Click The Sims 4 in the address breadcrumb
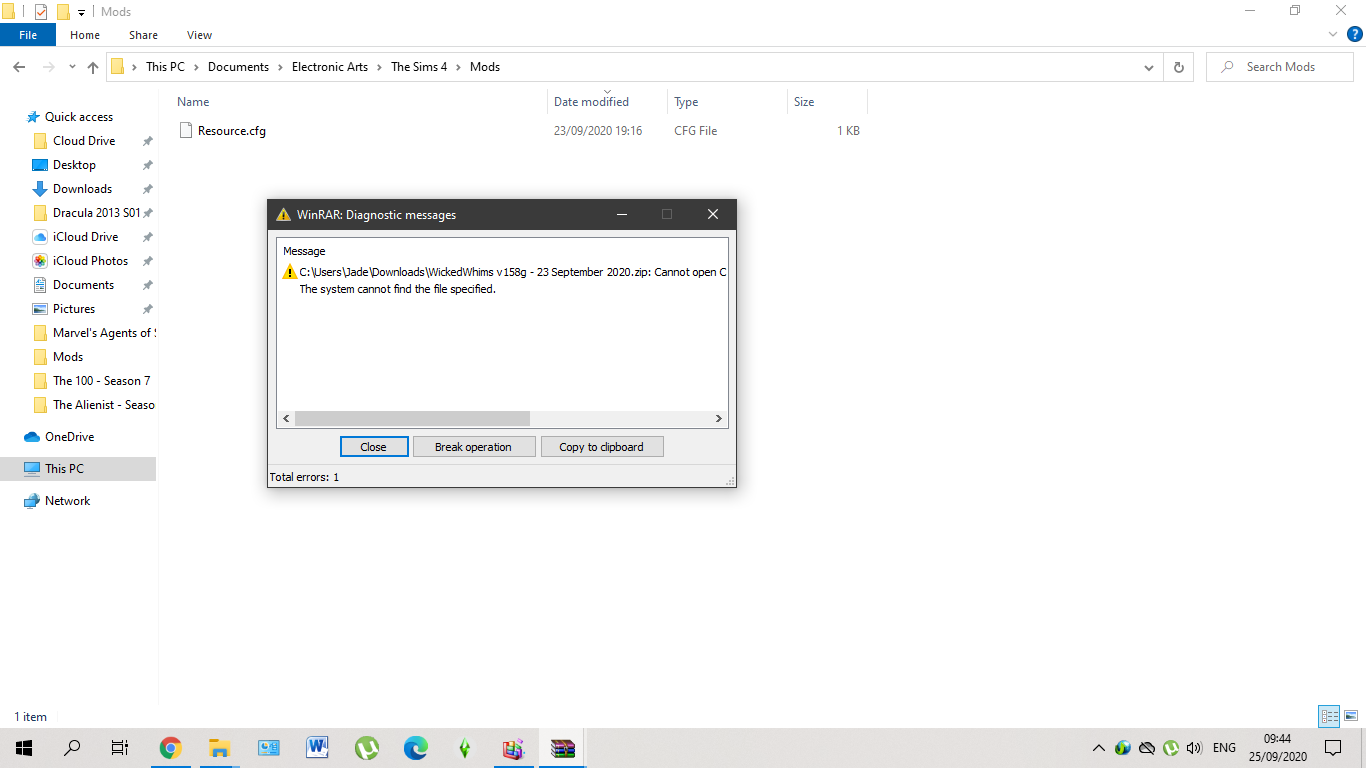The image size is (1366, 768). (419, 67)
